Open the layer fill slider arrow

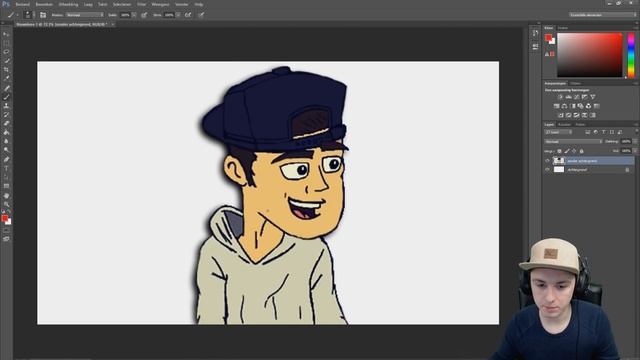635,151
